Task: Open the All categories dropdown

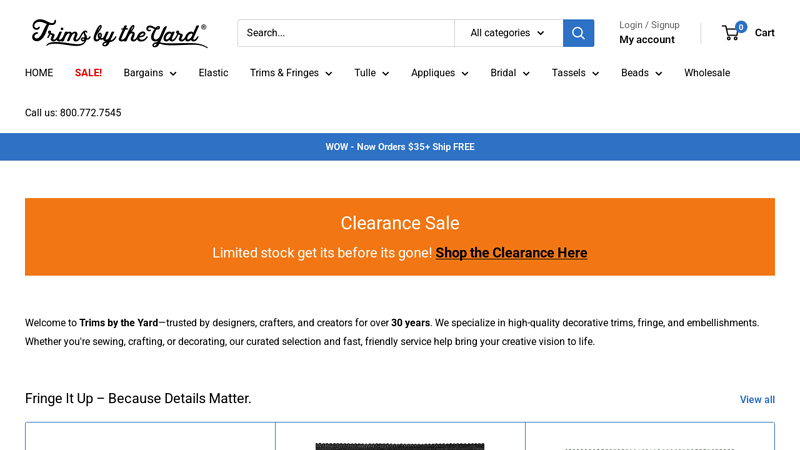Action: tap(508, 33)
